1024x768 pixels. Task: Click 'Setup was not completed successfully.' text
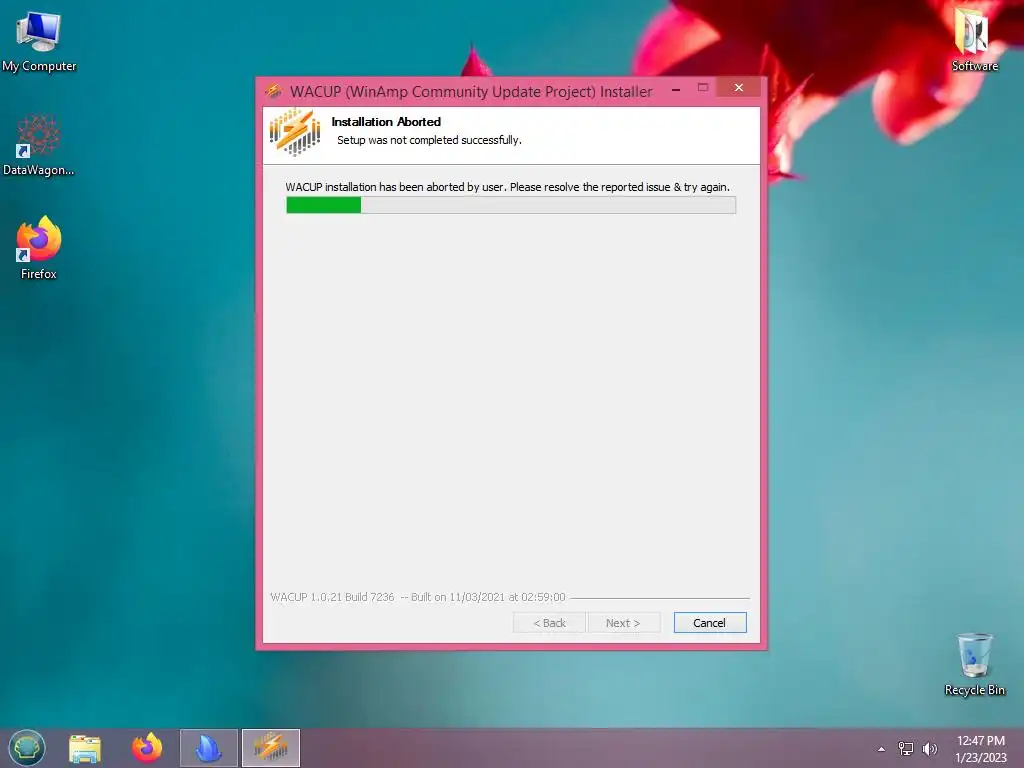point(429,140)
